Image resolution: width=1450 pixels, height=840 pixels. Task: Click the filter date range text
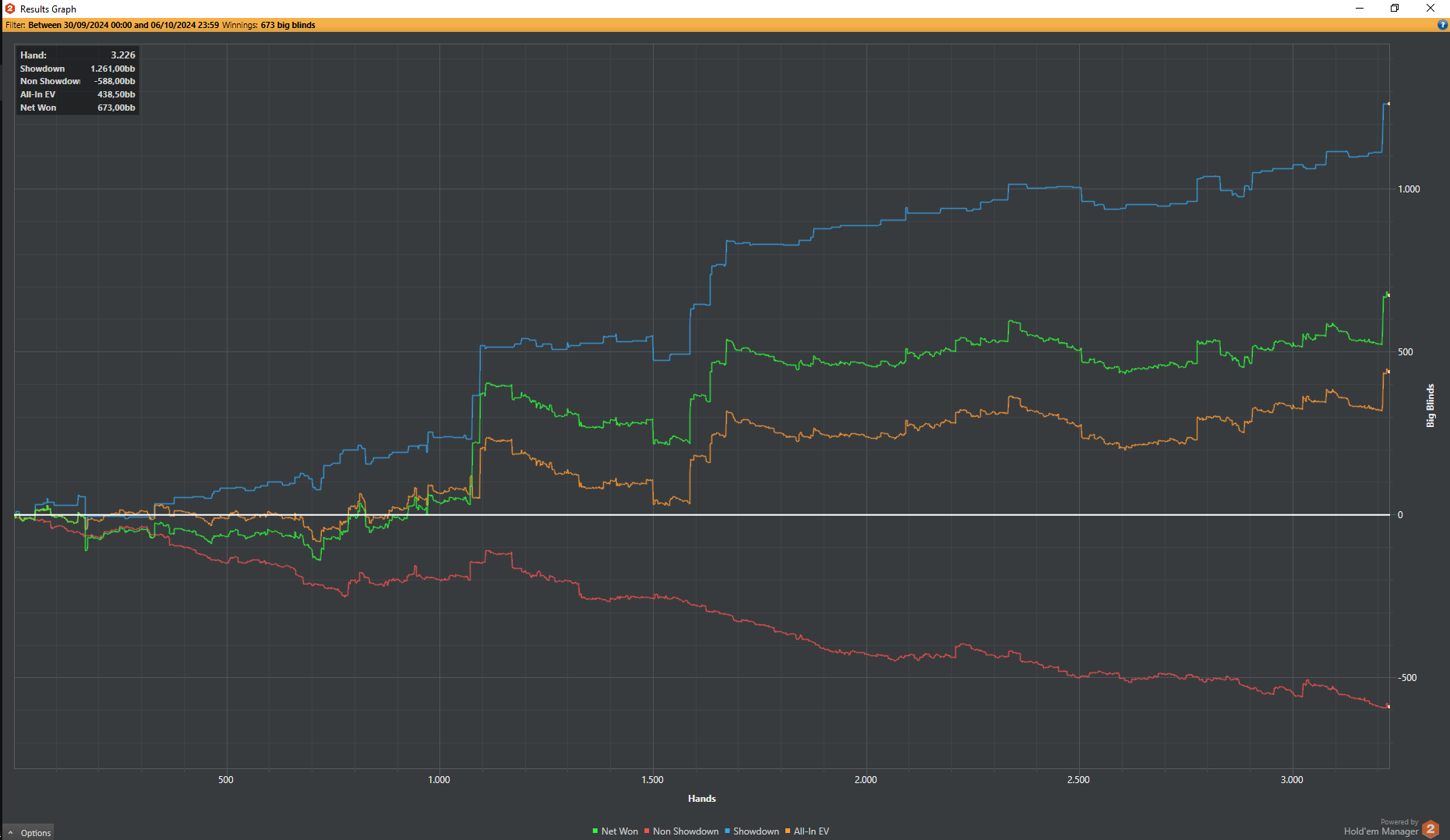[x=124, y=25]
